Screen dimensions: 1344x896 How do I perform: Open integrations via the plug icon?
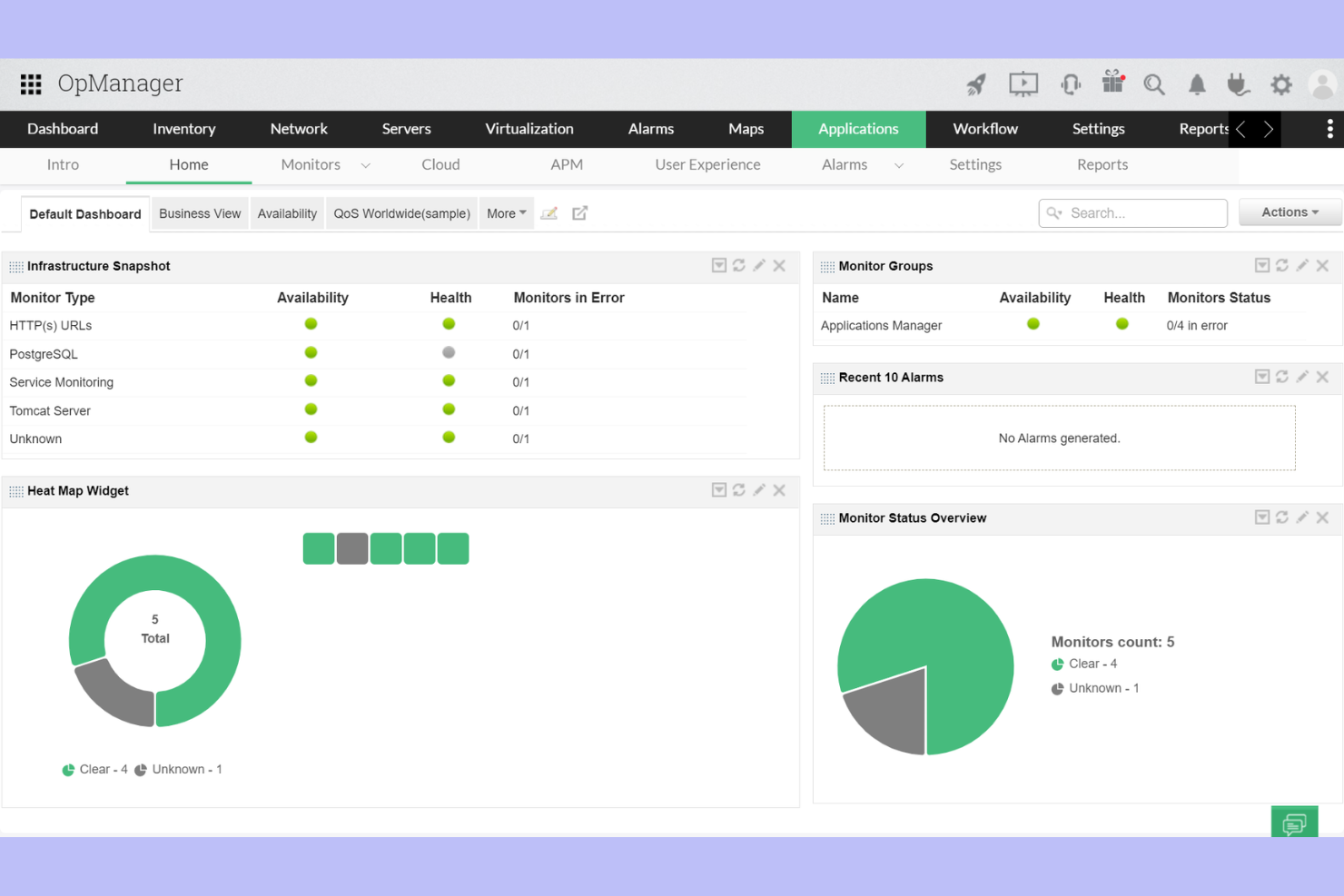point(1238,84)
